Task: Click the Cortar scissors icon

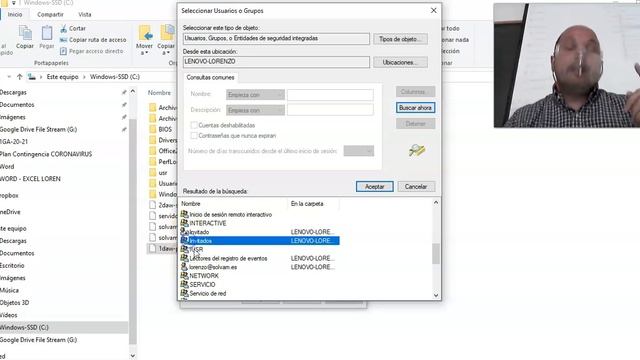Action: click(x=63, y=29)
